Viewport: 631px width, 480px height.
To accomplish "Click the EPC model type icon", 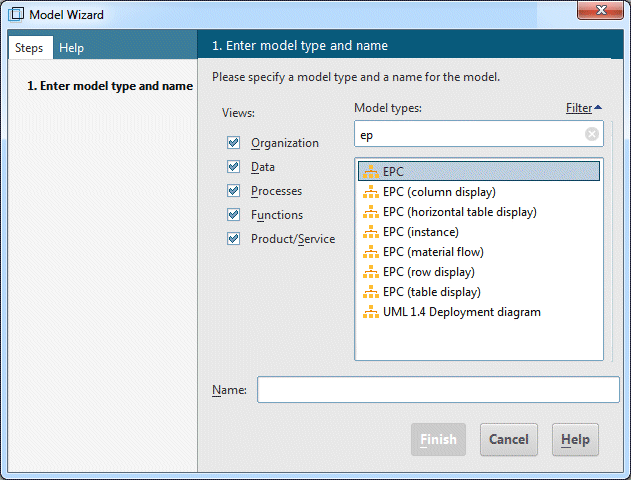I will (x=371, y=172).
